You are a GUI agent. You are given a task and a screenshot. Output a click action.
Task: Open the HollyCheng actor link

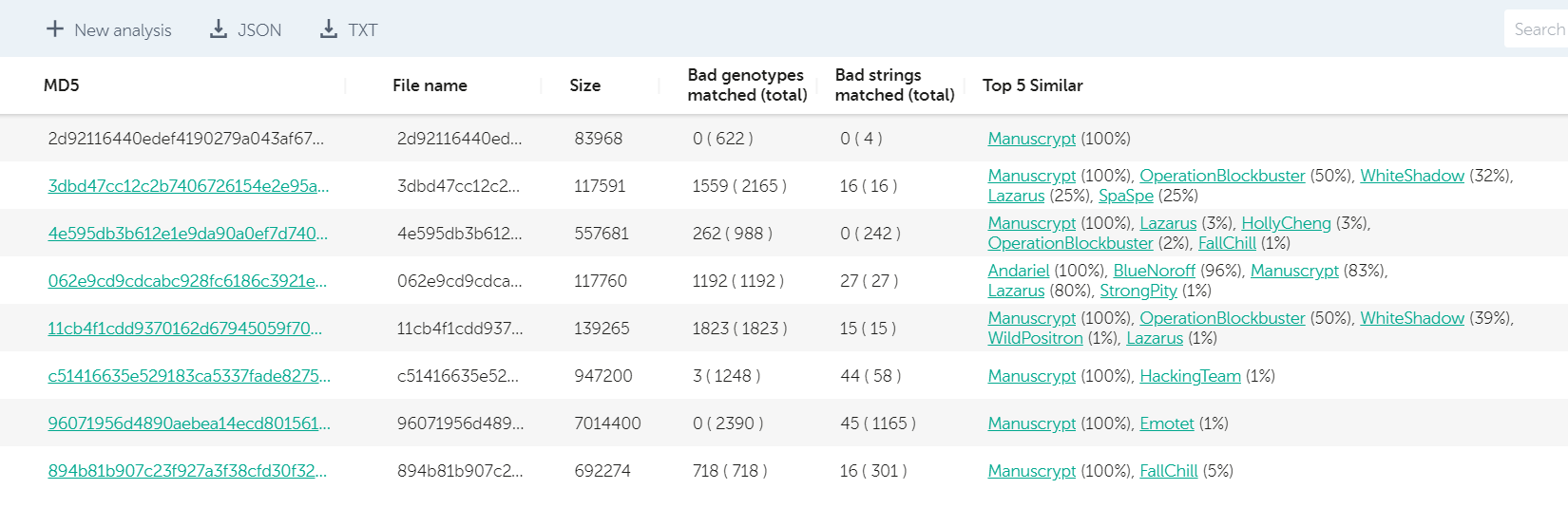coord(1286,223)
